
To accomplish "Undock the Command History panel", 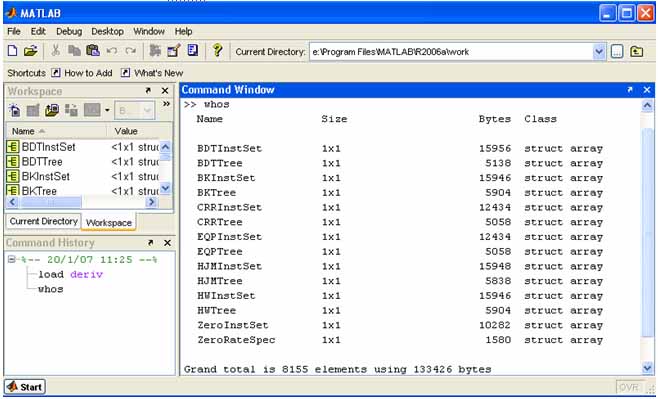I will [x=150, y=243].
